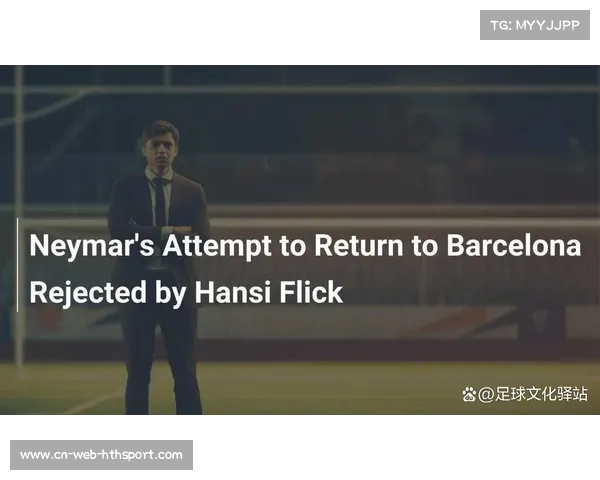
Task: Click the man's trouser legs on the pitch
Action: pos(163,364)
